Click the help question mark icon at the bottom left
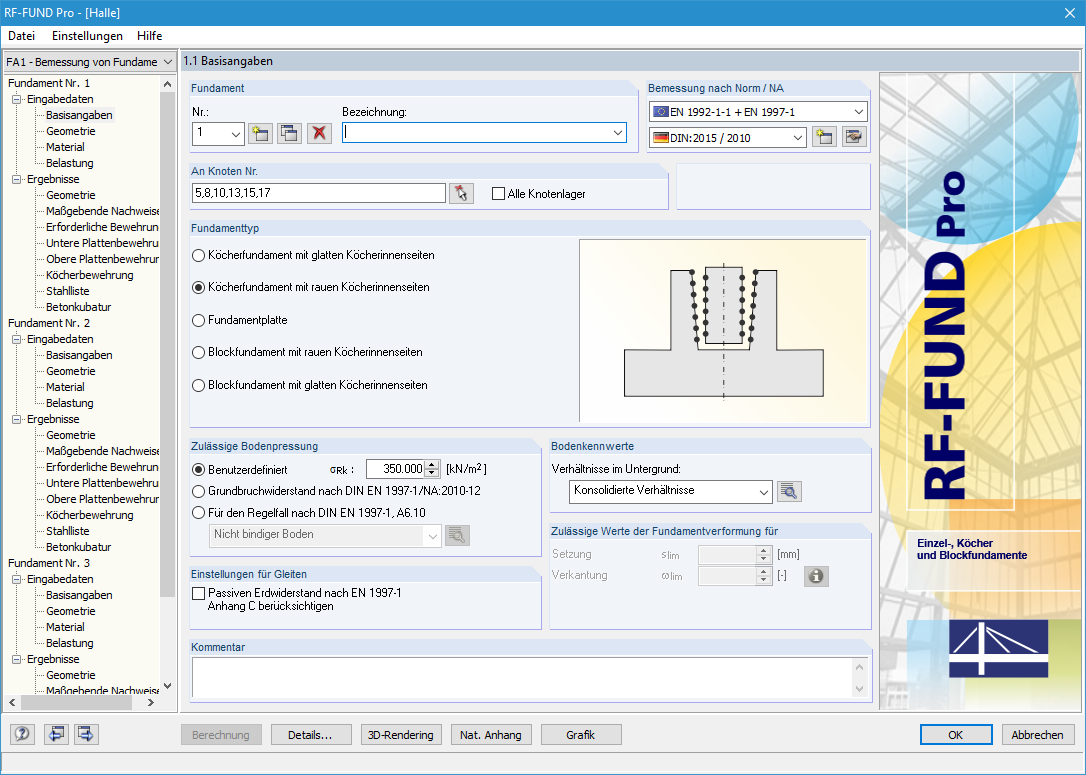The height and width of the screenshot is (775, 1086). click(22, 733)
